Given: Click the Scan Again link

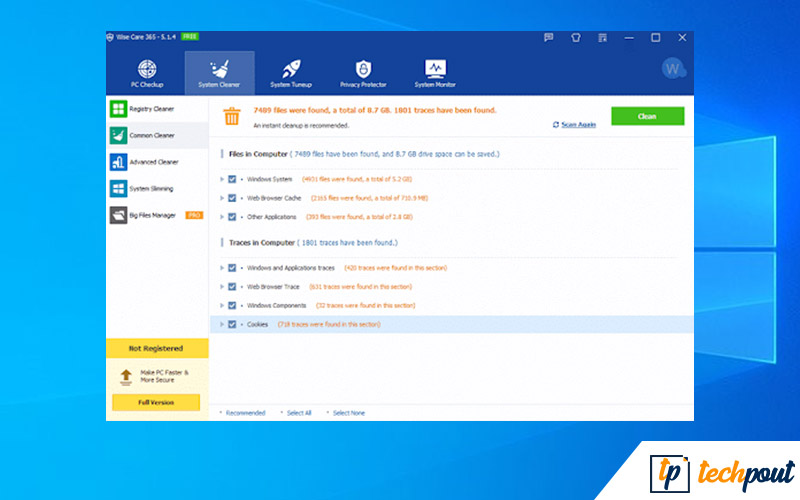Looking at the screenshot, I should click(574, 125).
